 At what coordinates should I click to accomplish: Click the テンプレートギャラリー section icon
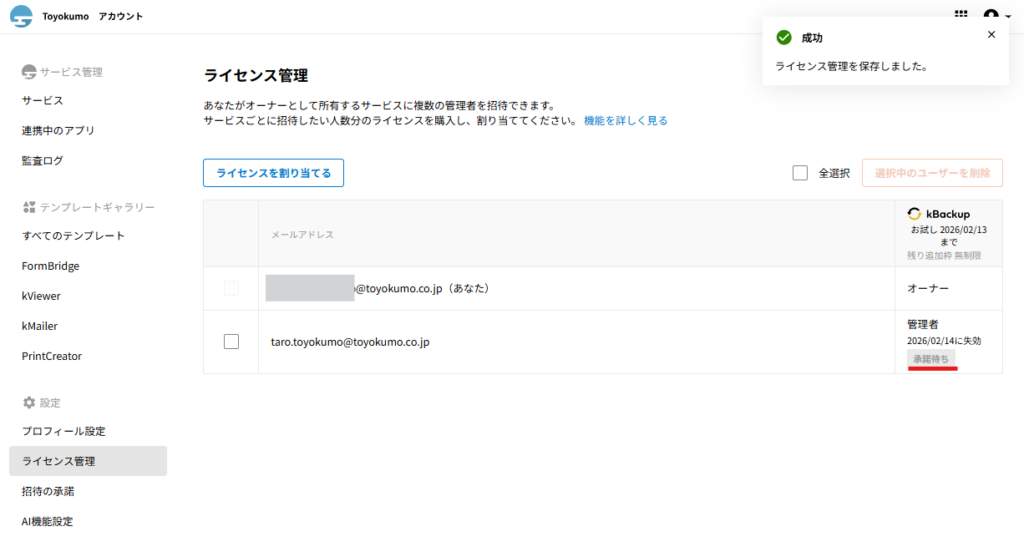tap(29, 207)
